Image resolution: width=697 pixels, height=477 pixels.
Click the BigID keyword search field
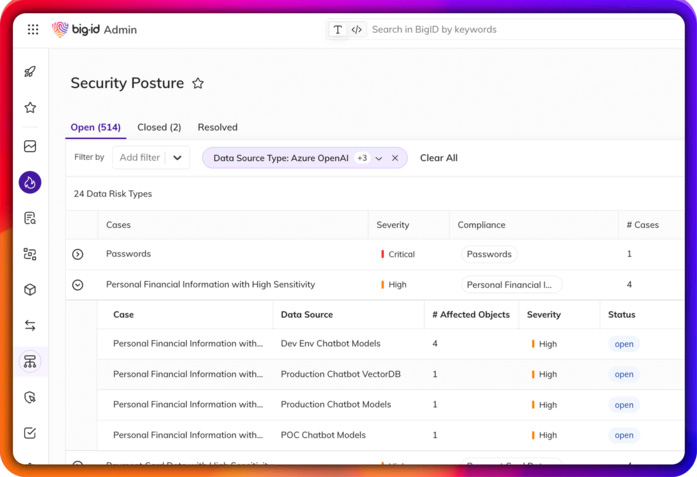coord(500,30)
